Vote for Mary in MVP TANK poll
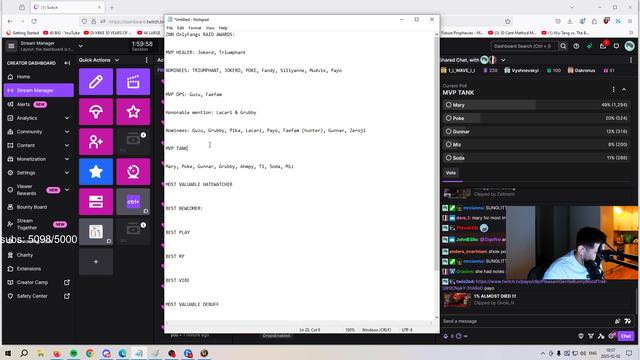 (x=536, y=105)
